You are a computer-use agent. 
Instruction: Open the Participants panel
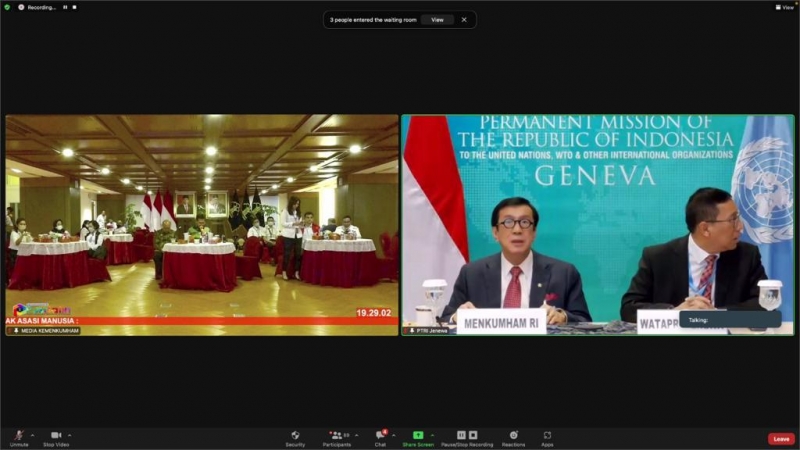tap(335, 436)
